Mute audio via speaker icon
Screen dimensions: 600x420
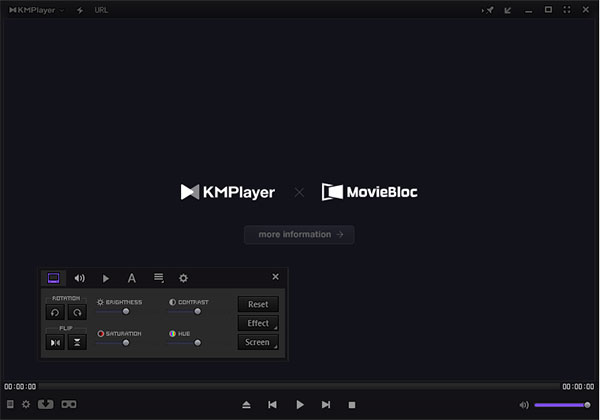(x=524, y=405)
